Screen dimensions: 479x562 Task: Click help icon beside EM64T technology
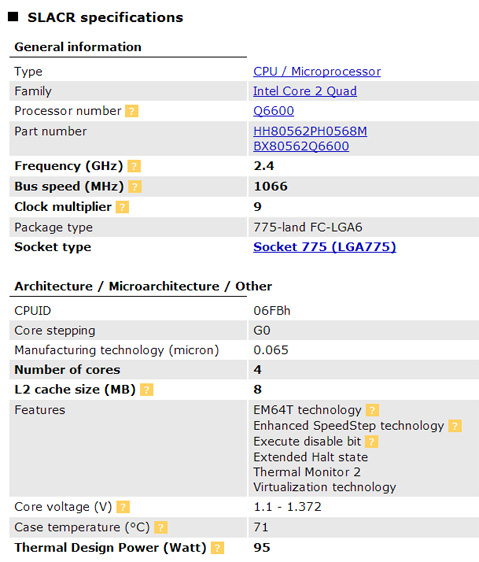coord(373,410)
